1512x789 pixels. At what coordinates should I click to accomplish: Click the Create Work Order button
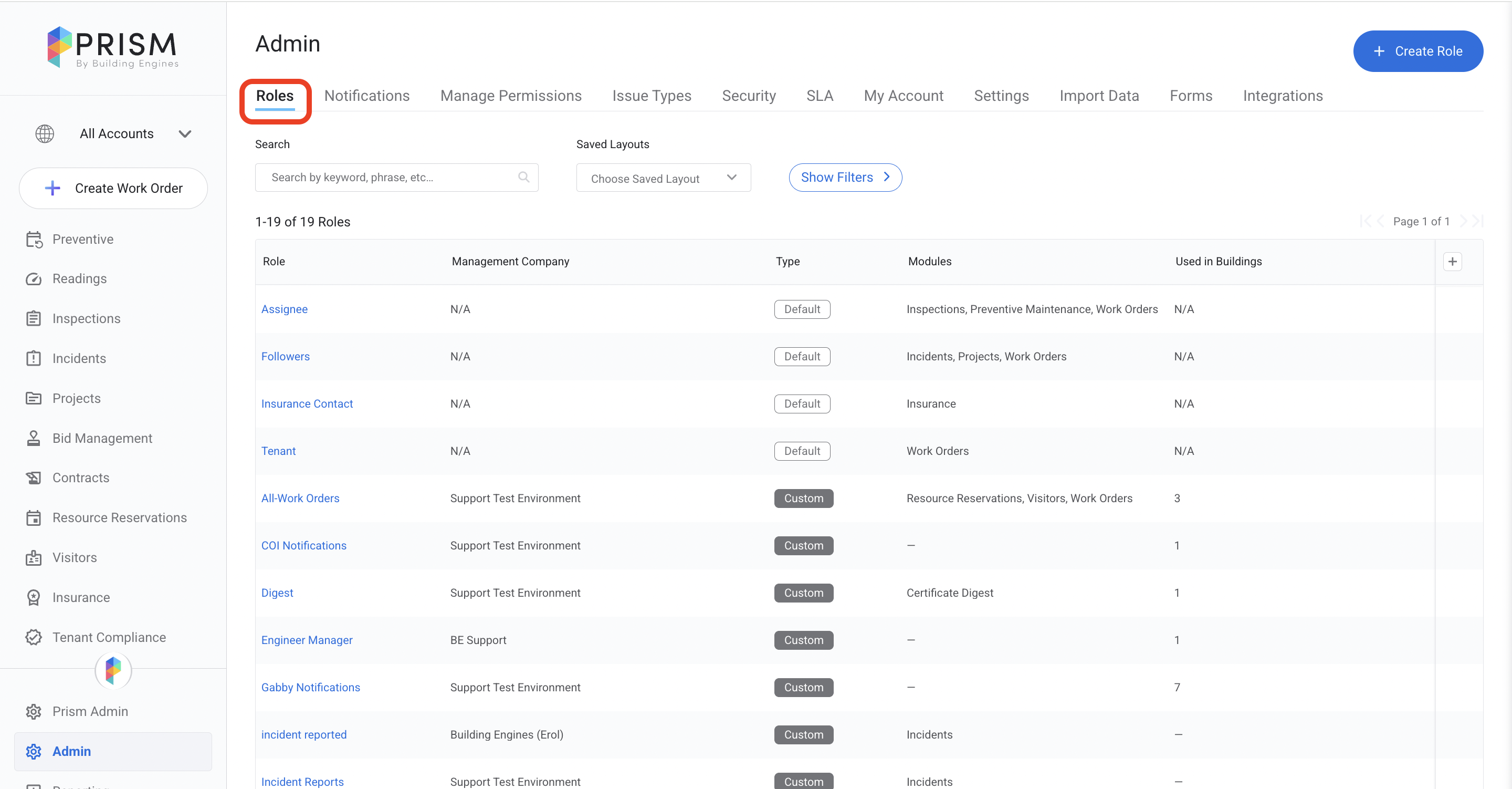click(113, 188)
